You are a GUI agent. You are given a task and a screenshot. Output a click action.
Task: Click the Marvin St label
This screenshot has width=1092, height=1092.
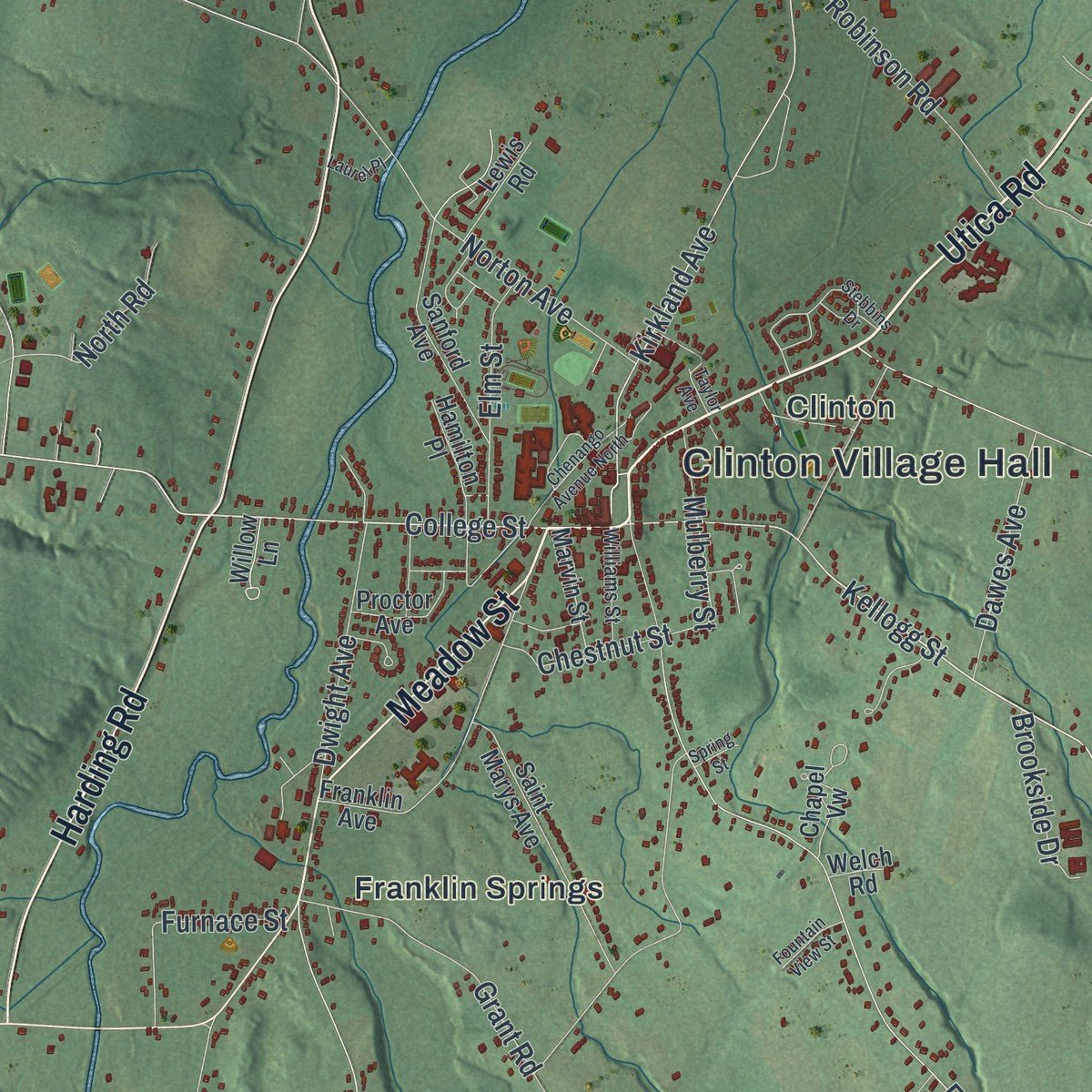coord(568,575)
